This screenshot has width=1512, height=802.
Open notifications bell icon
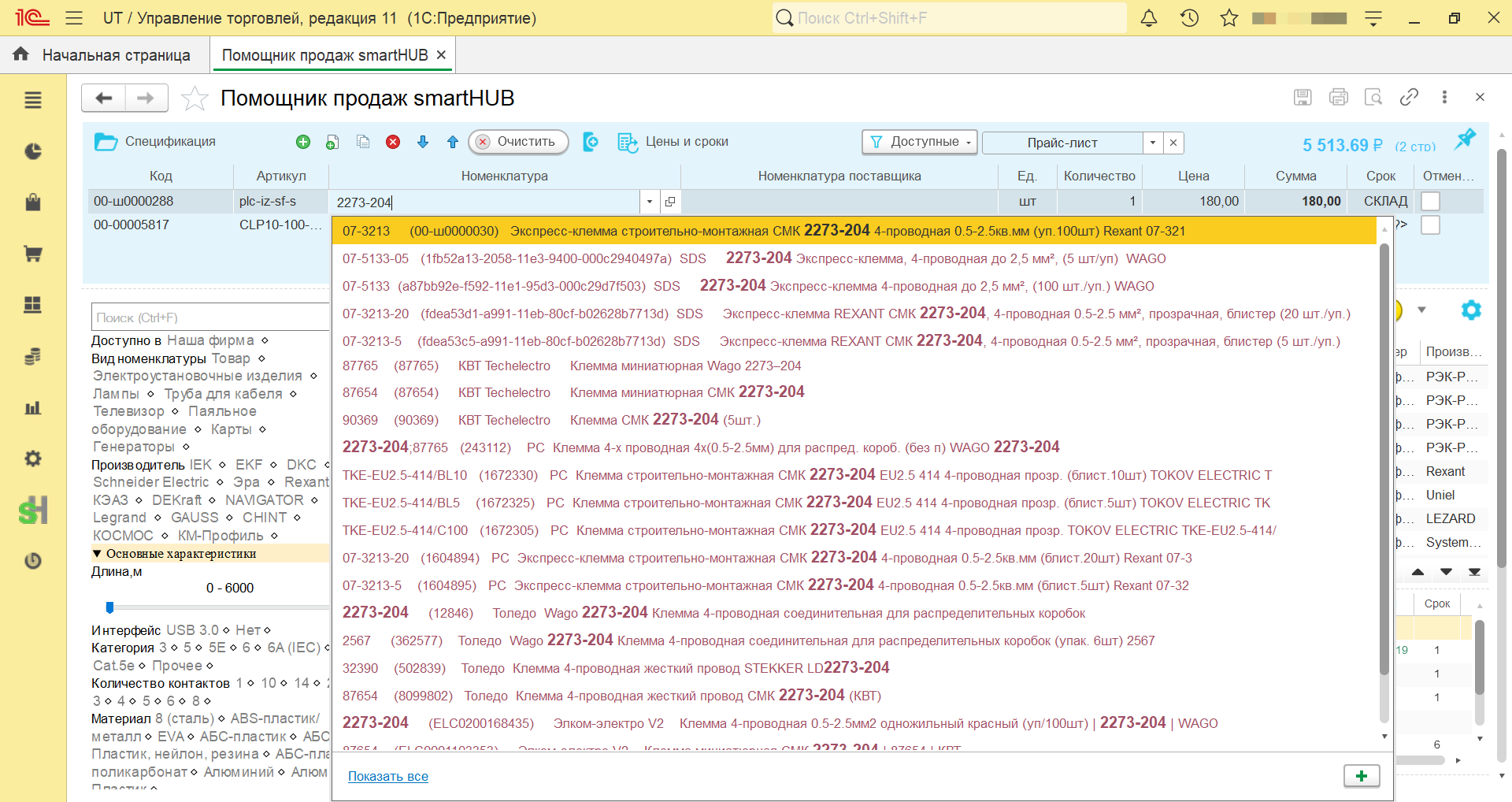(x=1149, y=17)
